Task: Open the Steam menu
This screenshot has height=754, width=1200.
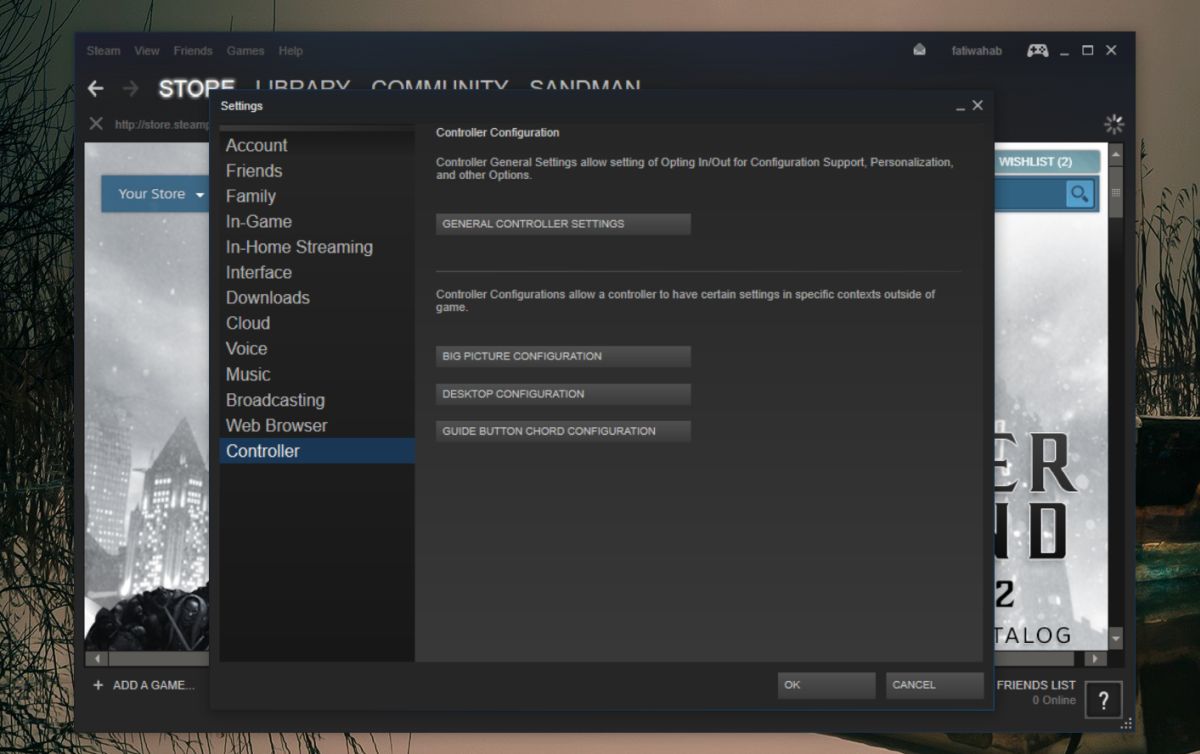Action: tap(103, 51)
